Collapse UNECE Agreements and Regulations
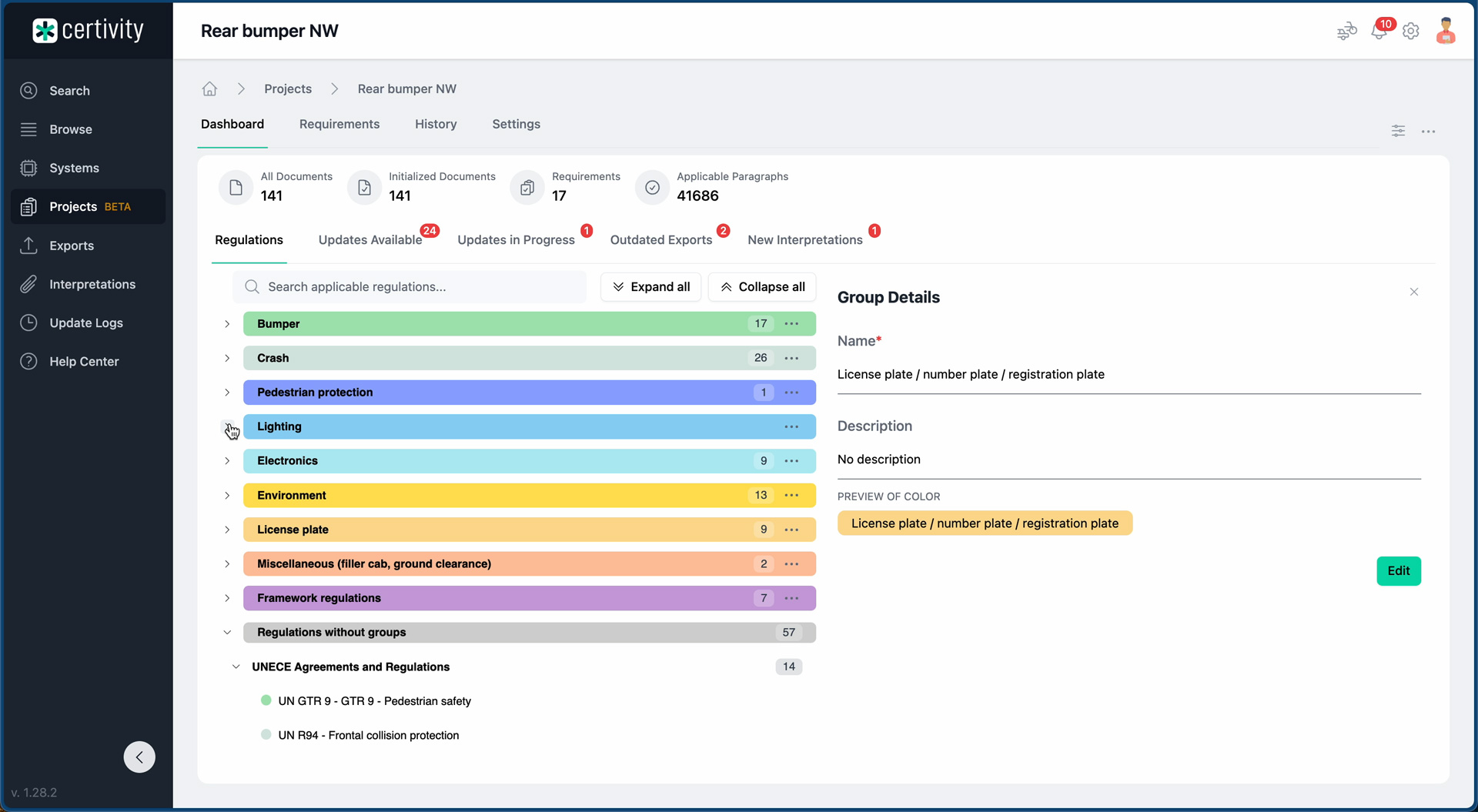Image resolution: width=1478 pixels, height=812 pixels. (236, 667)
